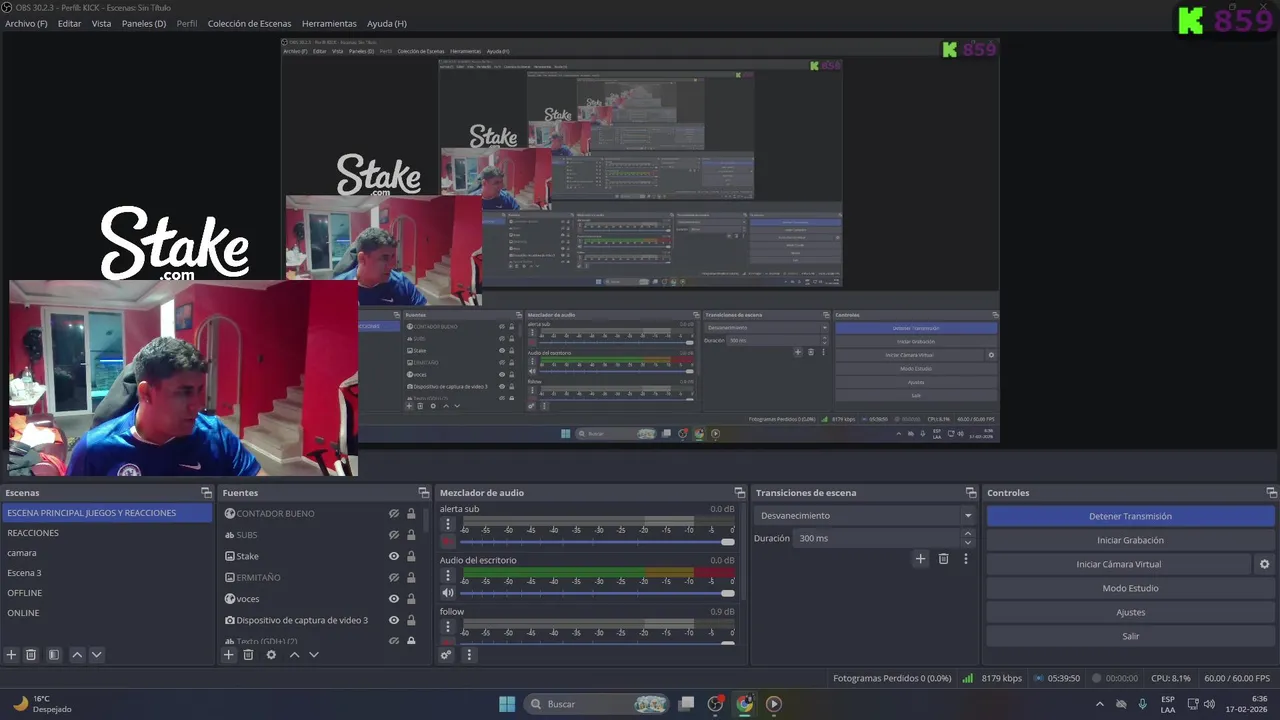Open the Vista menu

[x=102, y=23]
